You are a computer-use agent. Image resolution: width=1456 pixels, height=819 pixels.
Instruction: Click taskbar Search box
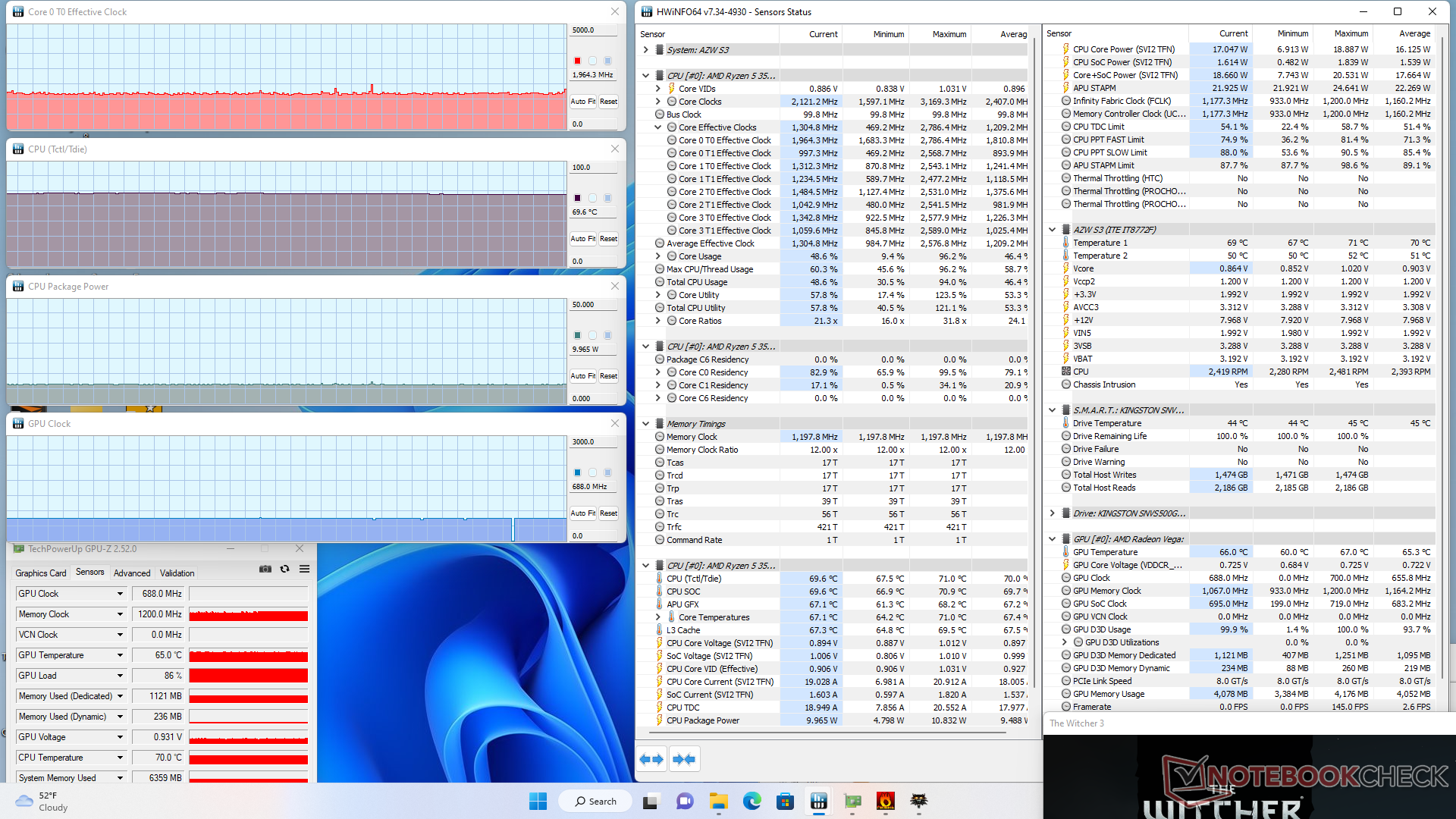pos(595,802)
